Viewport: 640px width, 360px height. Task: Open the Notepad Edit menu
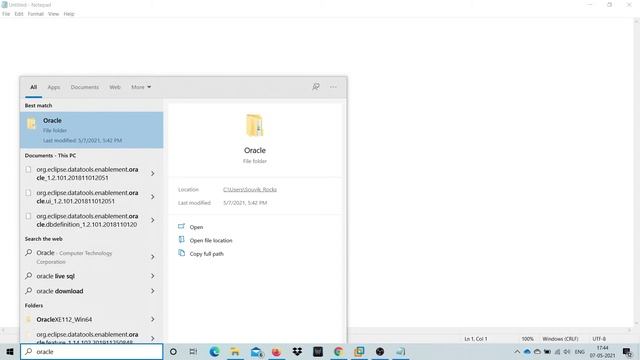pyautogui.click(x=19, y=14)
